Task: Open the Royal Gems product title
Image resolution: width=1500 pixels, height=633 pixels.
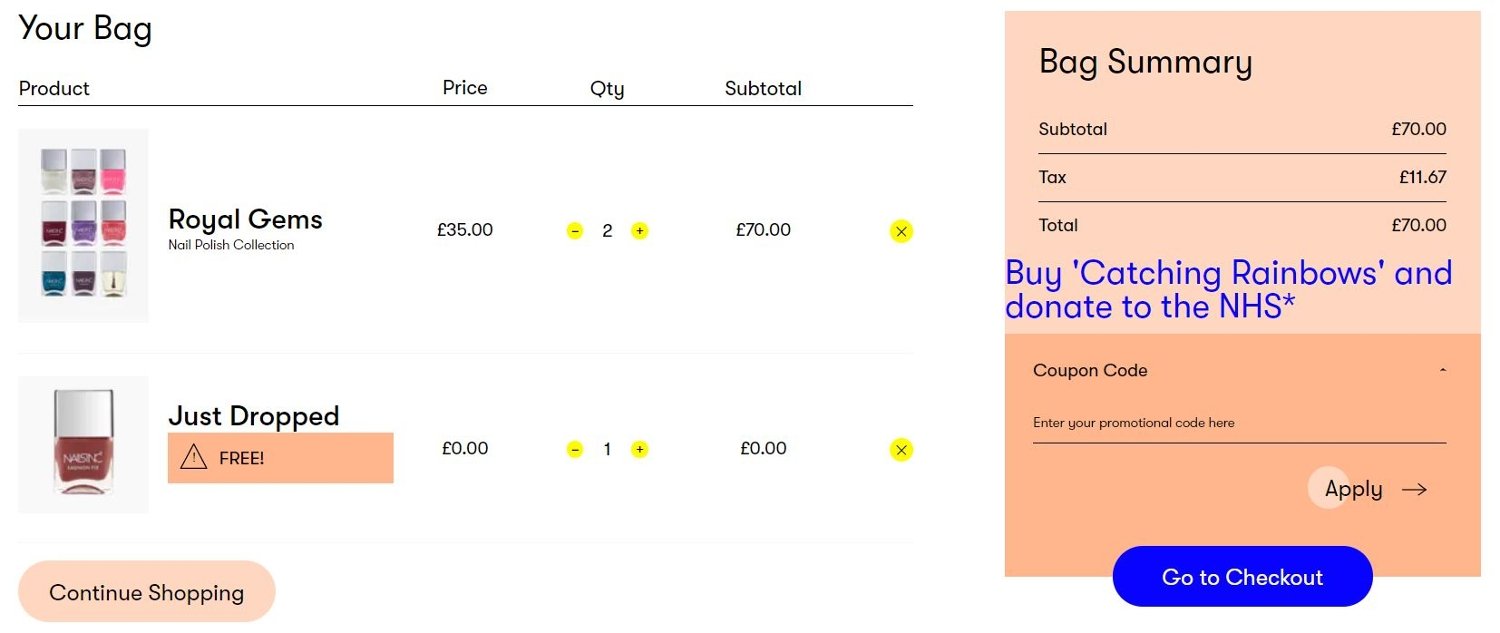Action: [x=245, y=220]
